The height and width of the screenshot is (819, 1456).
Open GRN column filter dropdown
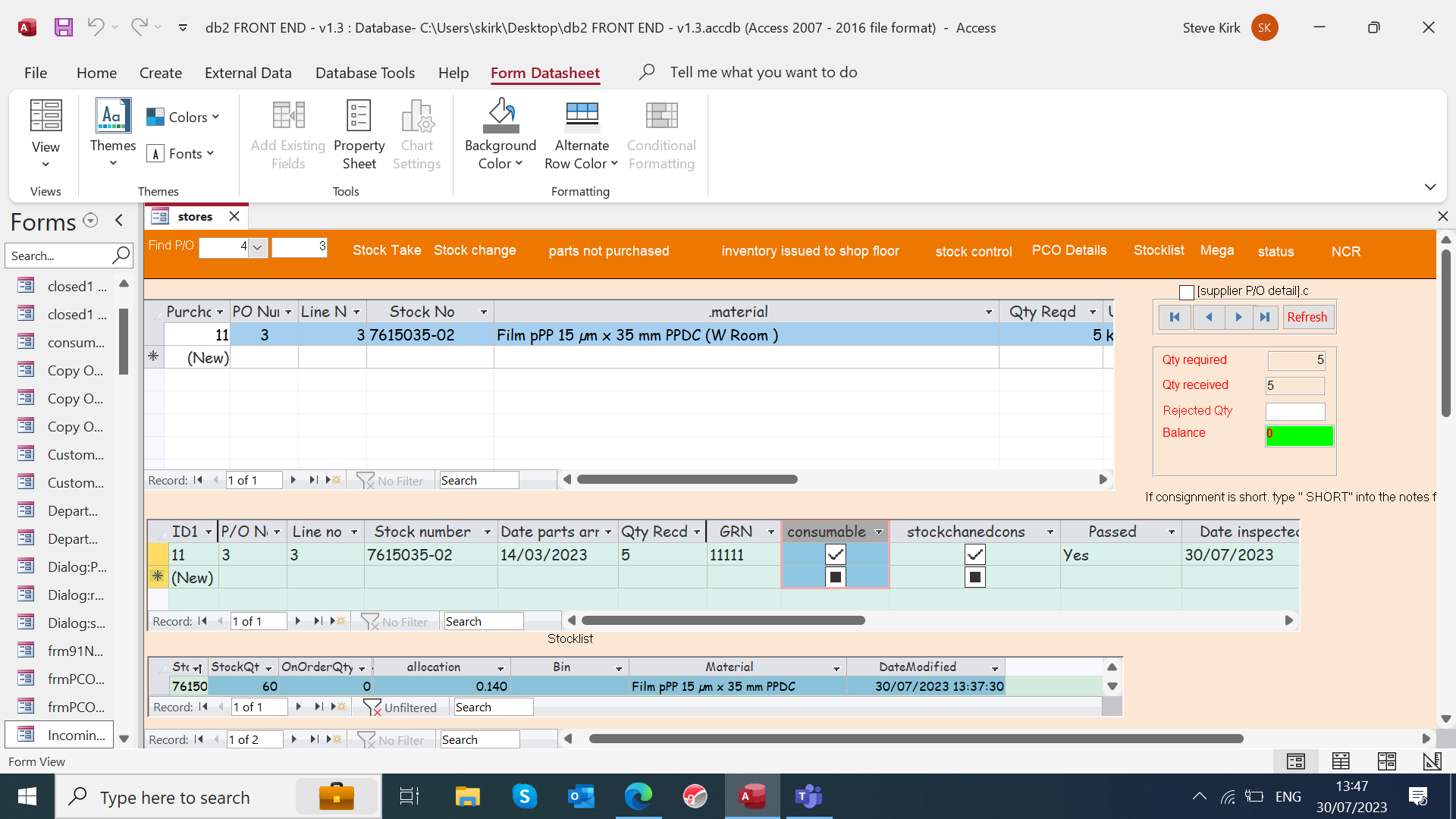(771, 532)
